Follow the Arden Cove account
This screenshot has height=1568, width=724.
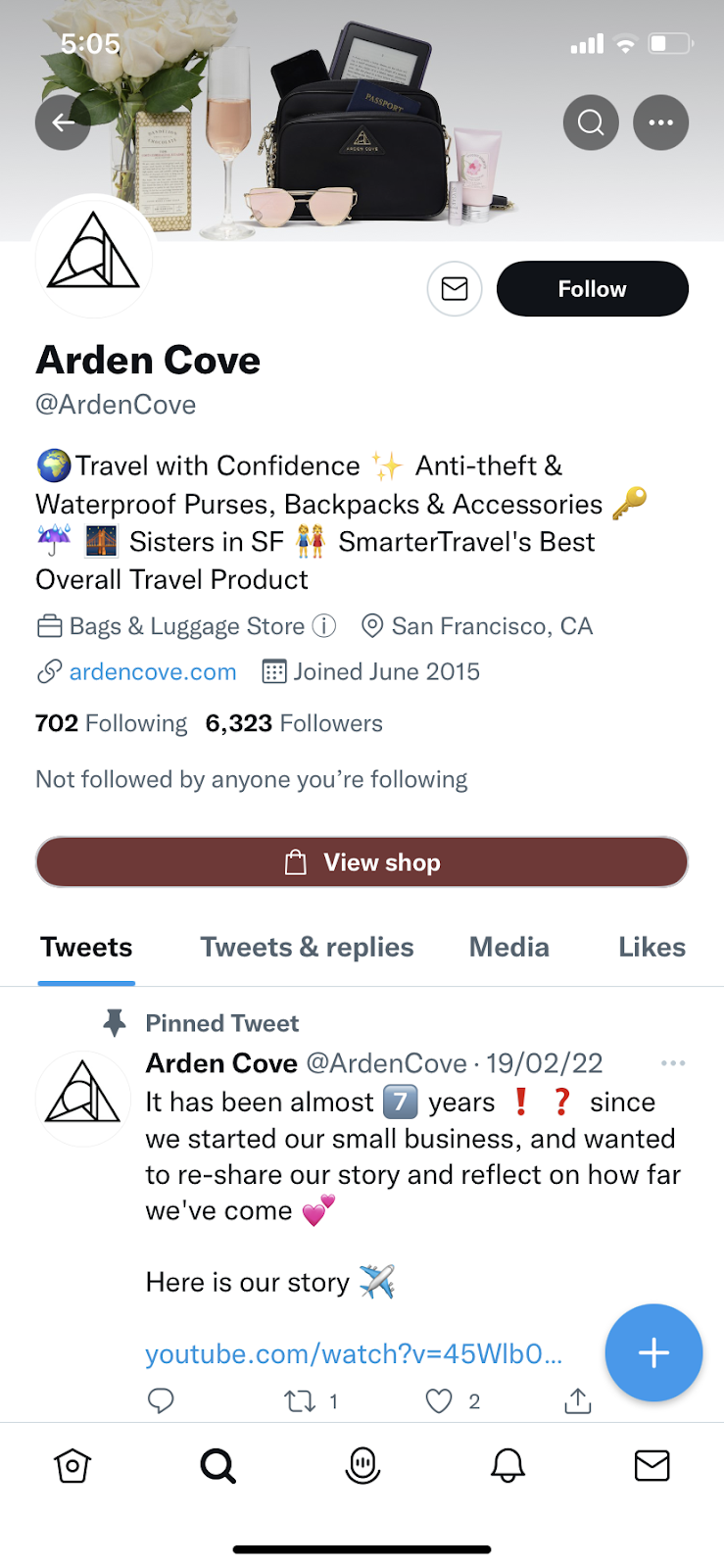[592, 289]
